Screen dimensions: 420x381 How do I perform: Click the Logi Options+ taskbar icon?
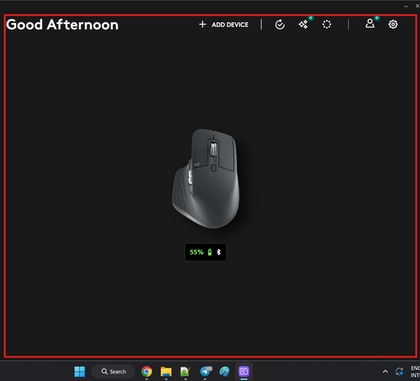pos(244,371)
